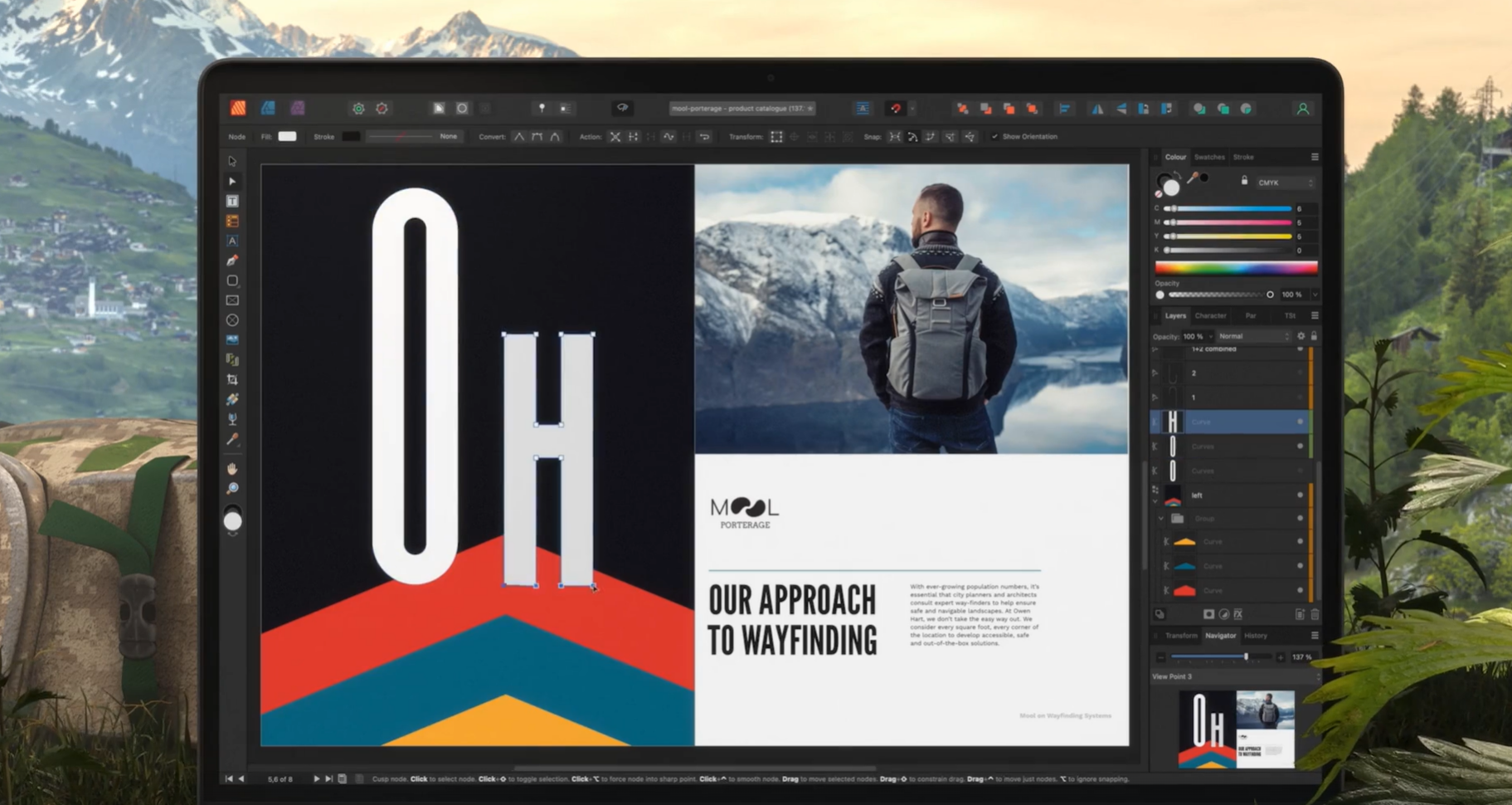This screenshot has height=805, width=1512.
Task: Activate the Hand pan tool
Action: pos(233,469)
